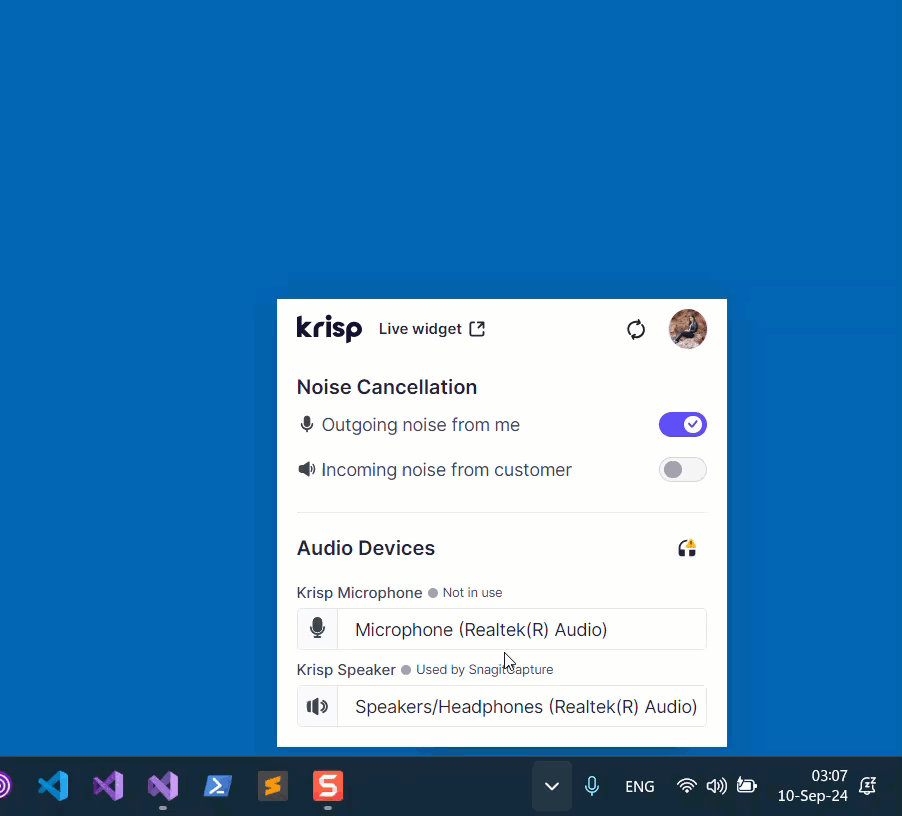Screen dimensions: 902x816
Task: Expand the hidden system tray icons chevron
Action: coord(552,786)
